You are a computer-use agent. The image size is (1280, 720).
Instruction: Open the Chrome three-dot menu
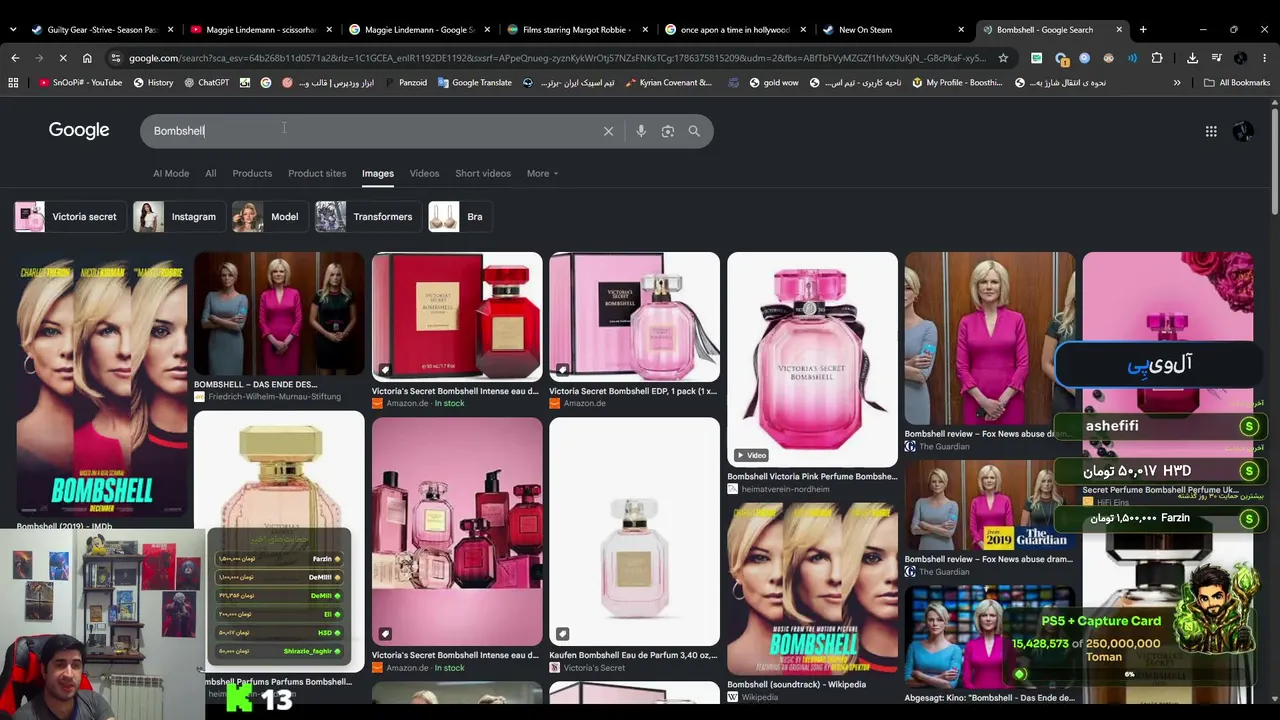[x=1264, y=58]
